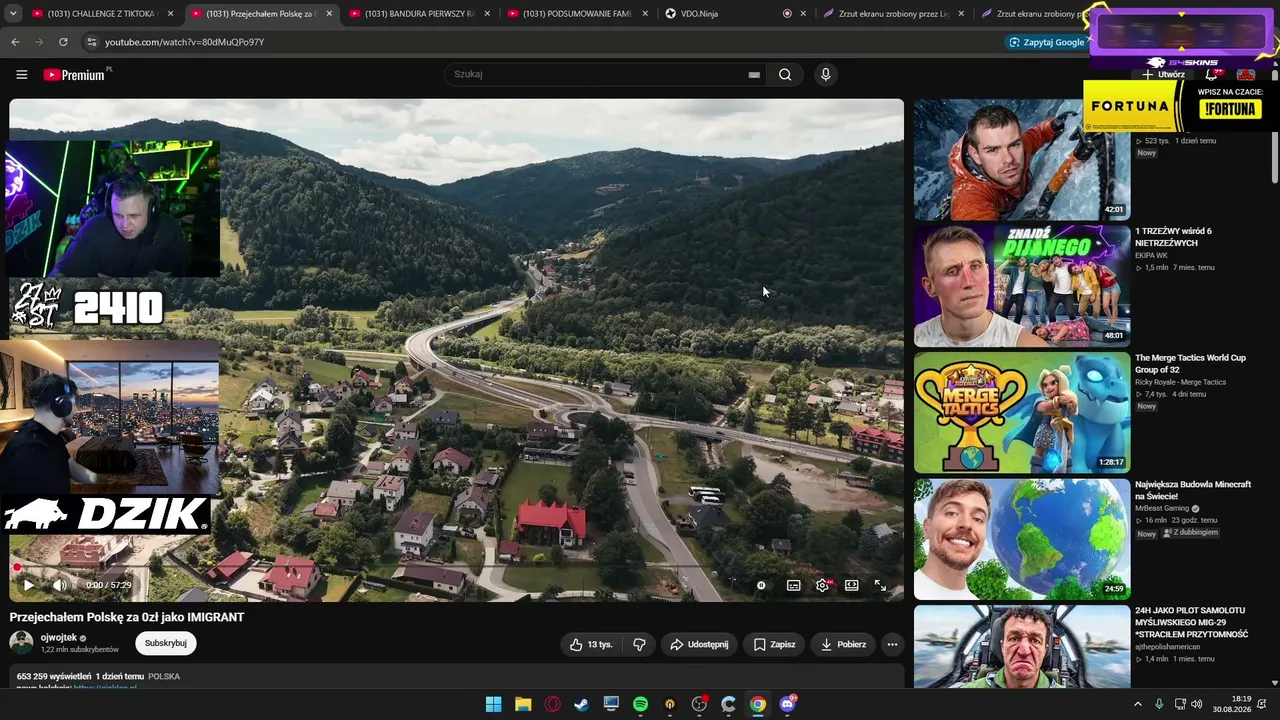Viewport: 1280px width, 720px height.
Task: Open the player settings gear
Action: pos(822,585)
